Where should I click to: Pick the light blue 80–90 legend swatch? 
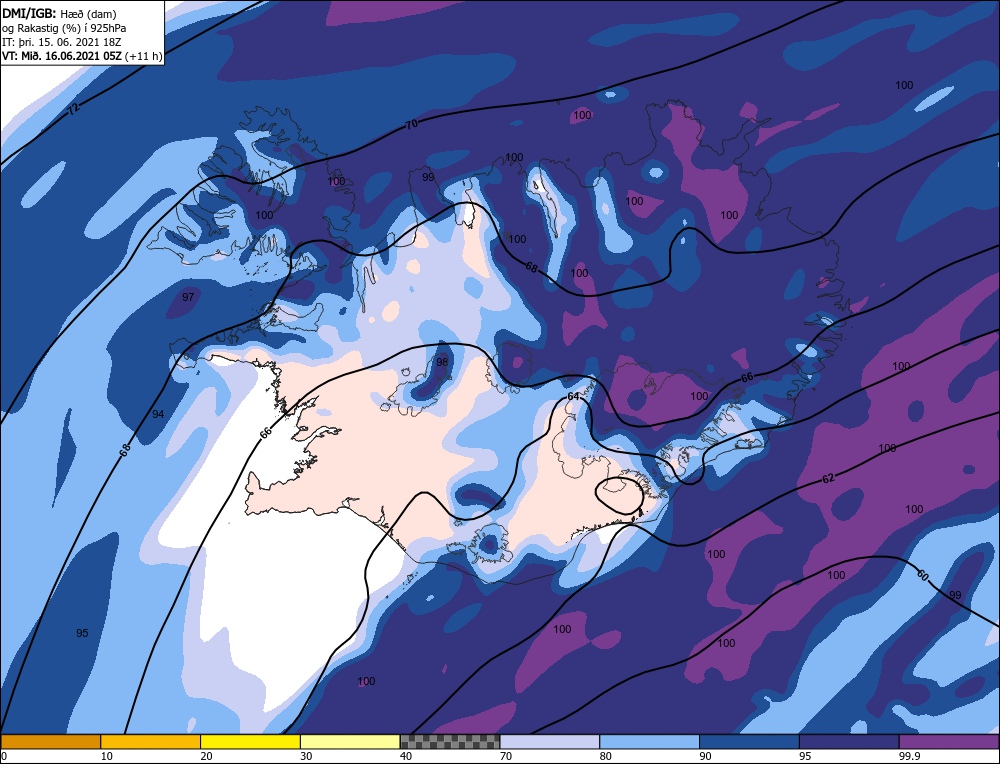[x=649, y=742]
